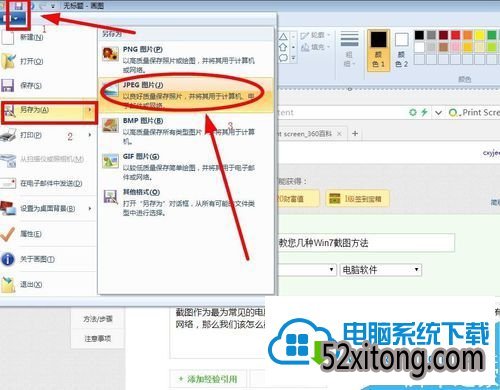This screenshot has width=500, height=390.
Task: Select 从扫描仪或照相机(M) entry
Action: pos(48,159)
